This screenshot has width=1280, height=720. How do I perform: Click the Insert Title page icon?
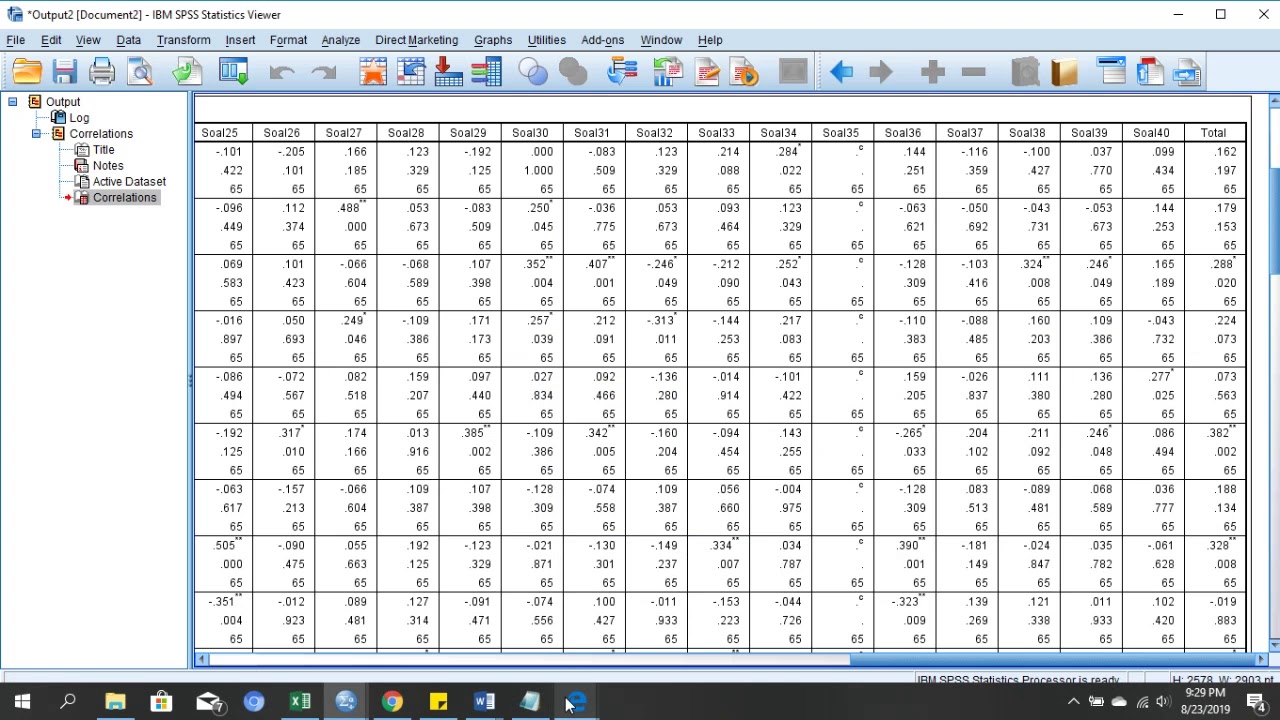pyautogui.click(x=1149, y=71)
